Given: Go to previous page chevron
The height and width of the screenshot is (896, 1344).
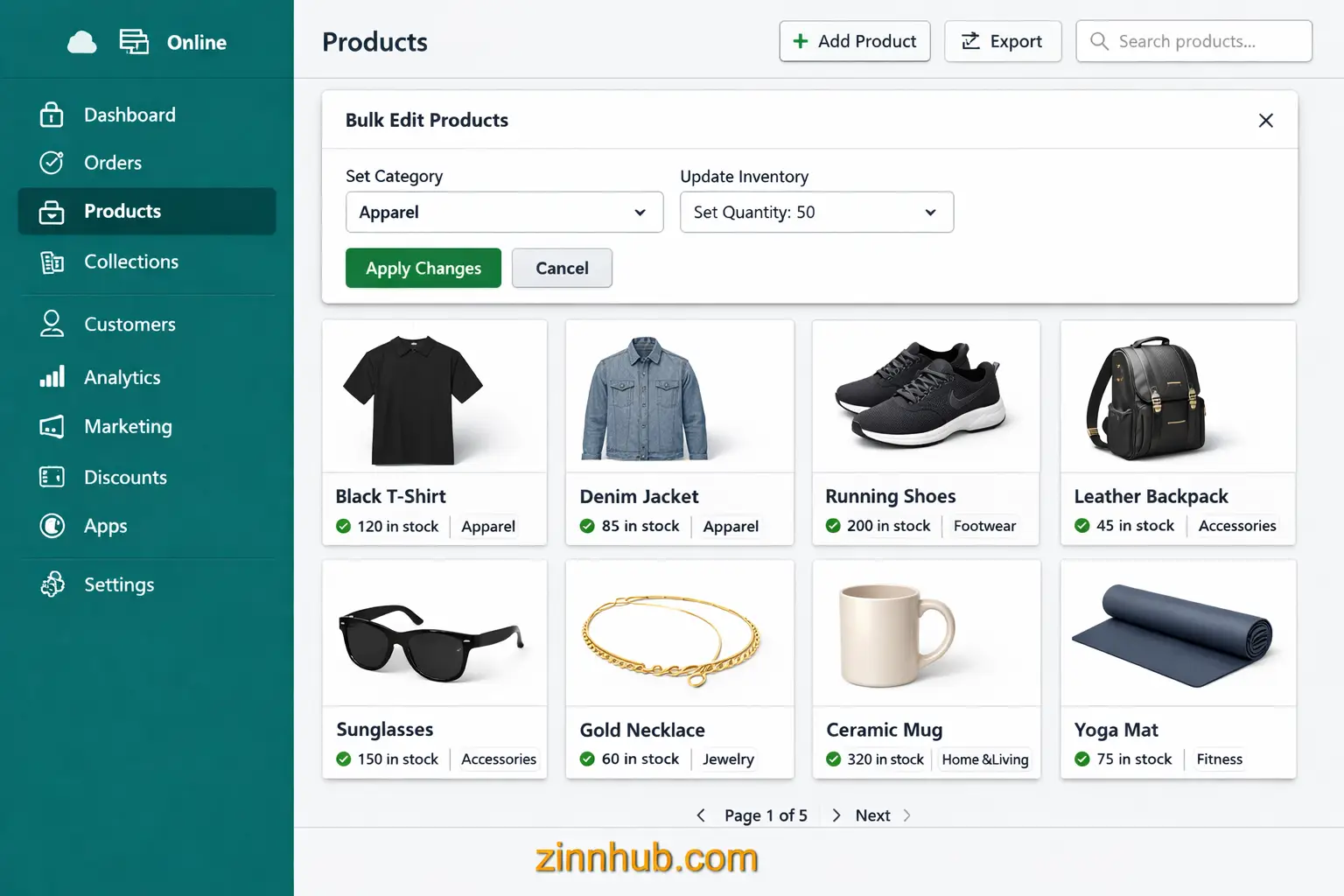Looking at the screenshot, I should coord(701,815).
